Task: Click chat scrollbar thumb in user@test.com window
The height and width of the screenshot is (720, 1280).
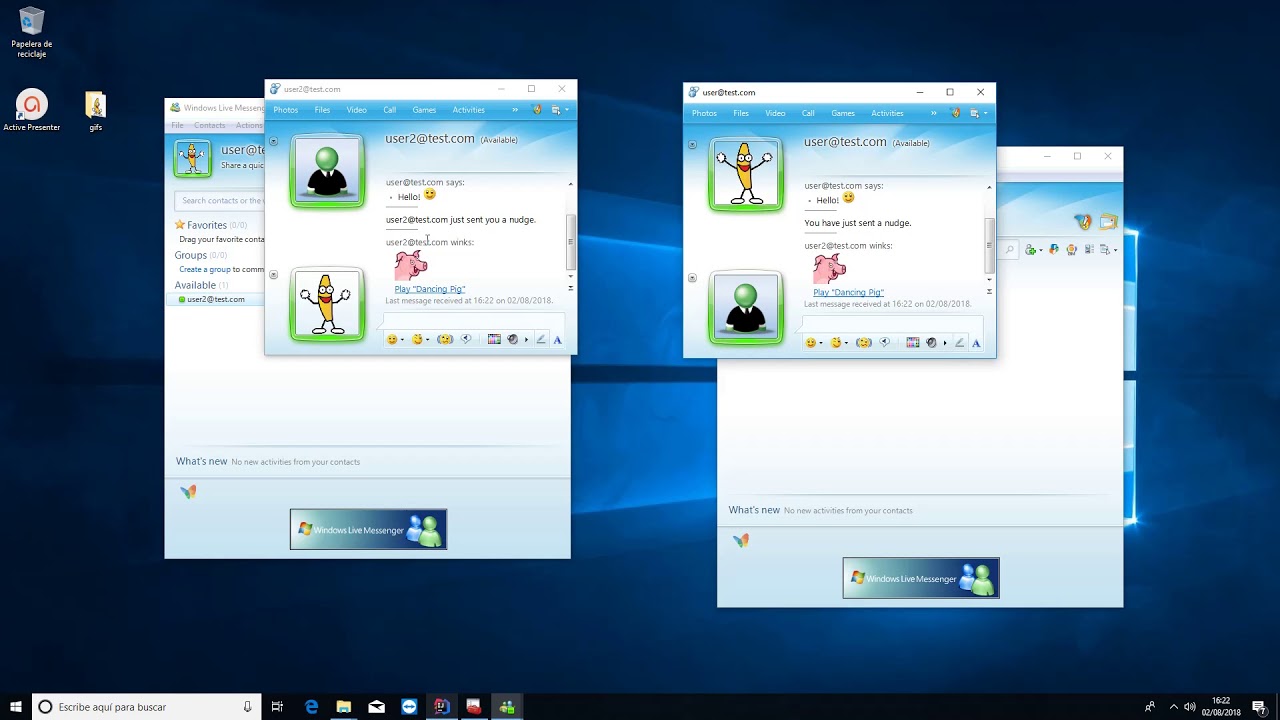Action: pyautogui.click(x=990, y=246)
